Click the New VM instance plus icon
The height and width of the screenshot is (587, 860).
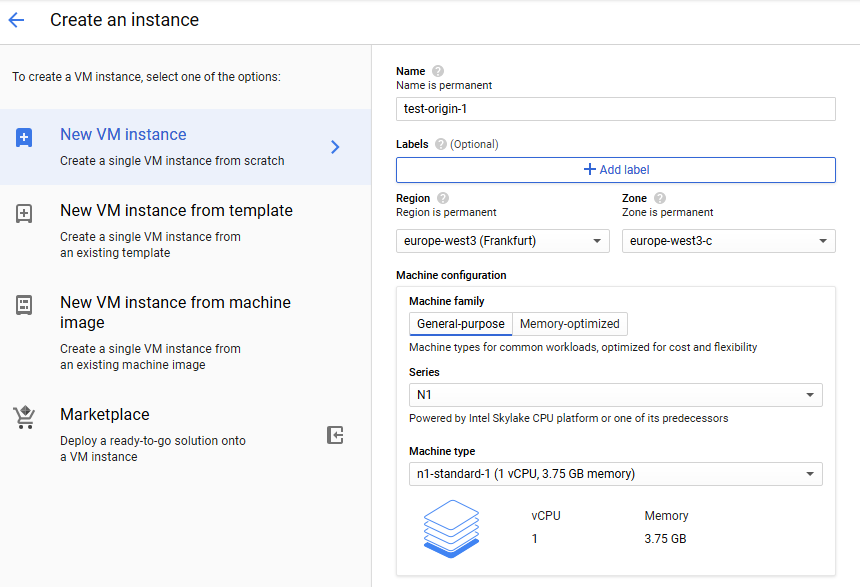(x=24, y=138)
